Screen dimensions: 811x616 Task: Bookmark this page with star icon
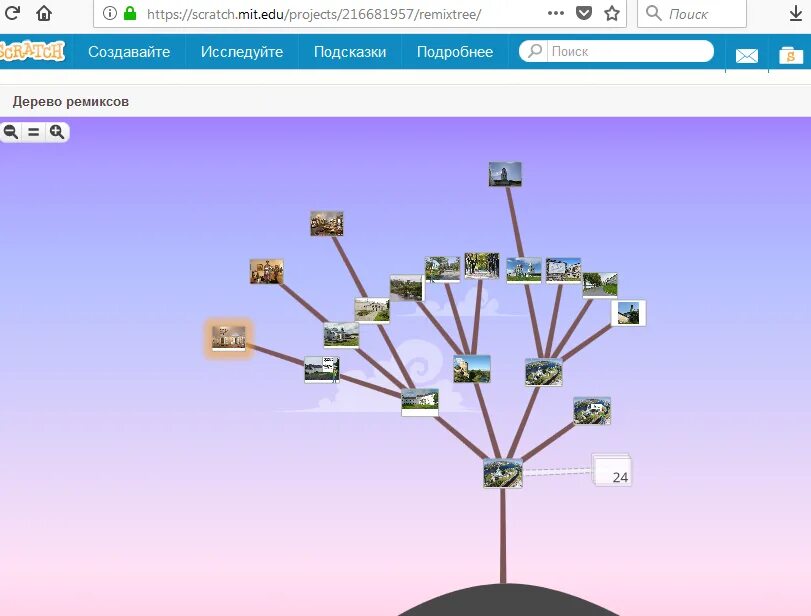pyautogui.click(x=612, y=13)
